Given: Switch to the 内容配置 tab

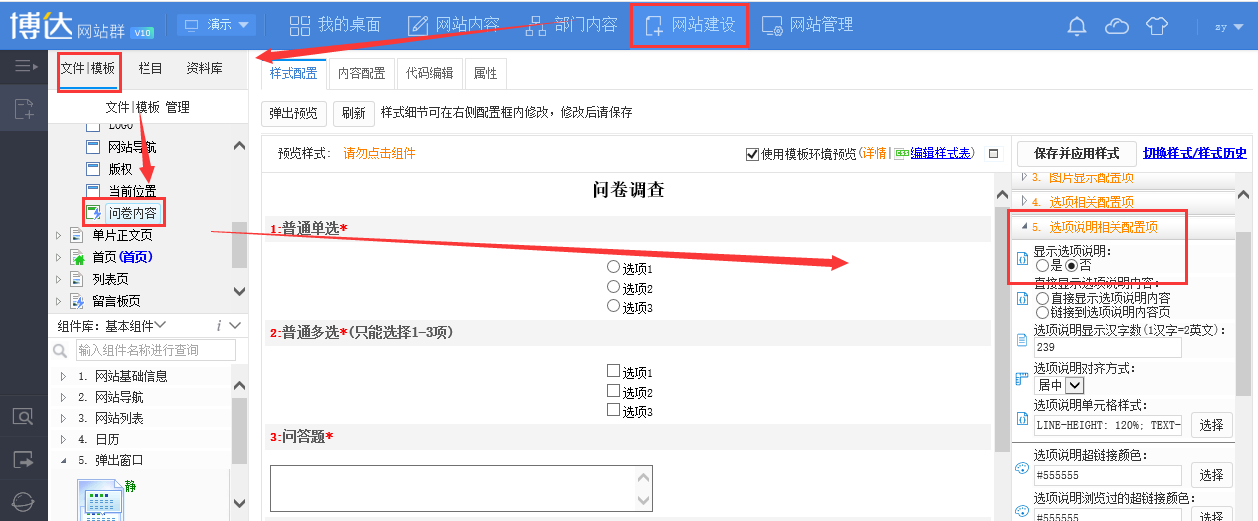Looking at the screenshot, I should point(361,73).
